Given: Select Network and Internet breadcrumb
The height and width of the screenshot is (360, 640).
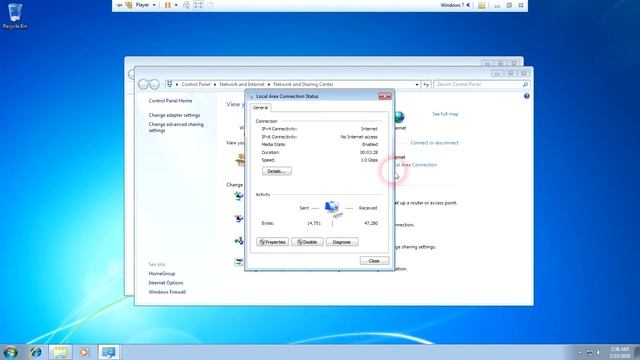Looking at the screenshot, I should point(242,84).
